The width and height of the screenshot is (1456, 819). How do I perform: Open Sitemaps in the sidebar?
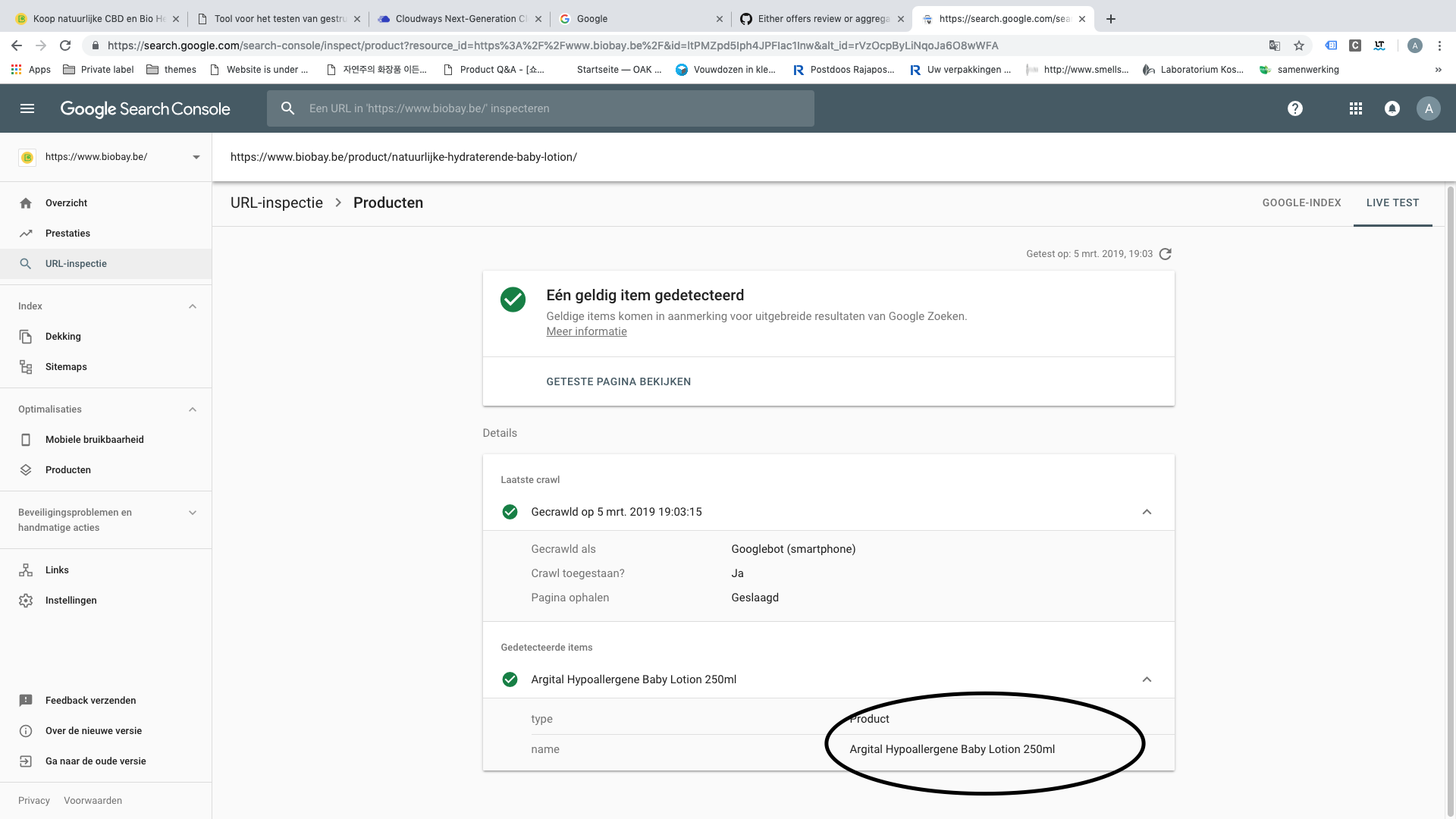(x=66, y=367)
